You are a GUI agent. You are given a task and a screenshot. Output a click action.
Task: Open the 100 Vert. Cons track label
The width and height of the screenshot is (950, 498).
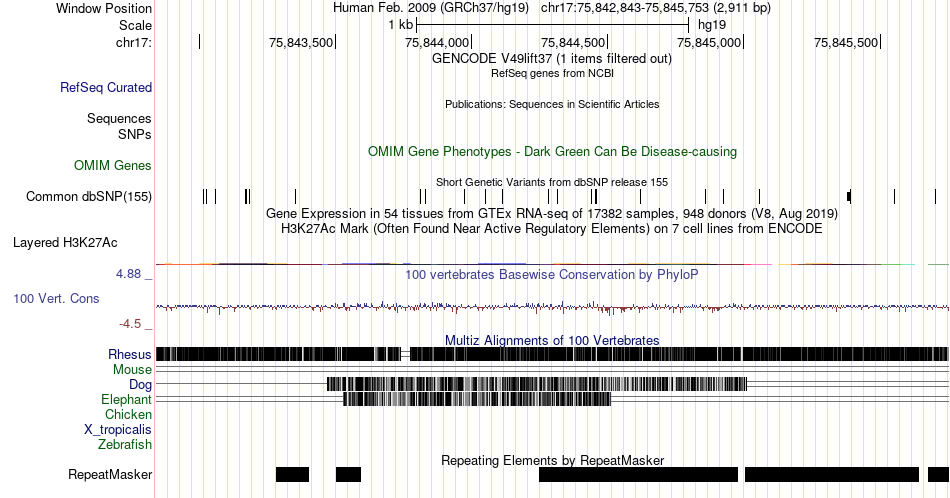[56, 298]
